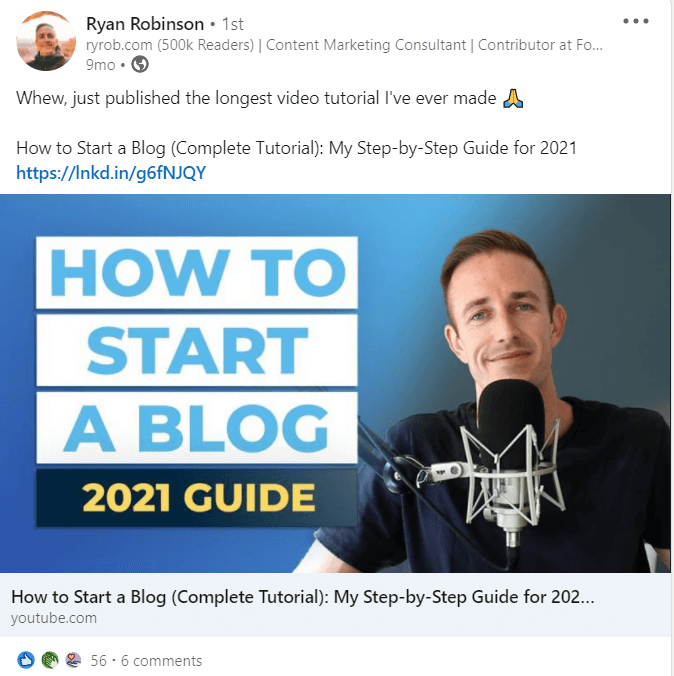This screenshot has height=676, width=674.
Task: Open the How to Start a Blog video thumbnail
Action: coord(335,383)
